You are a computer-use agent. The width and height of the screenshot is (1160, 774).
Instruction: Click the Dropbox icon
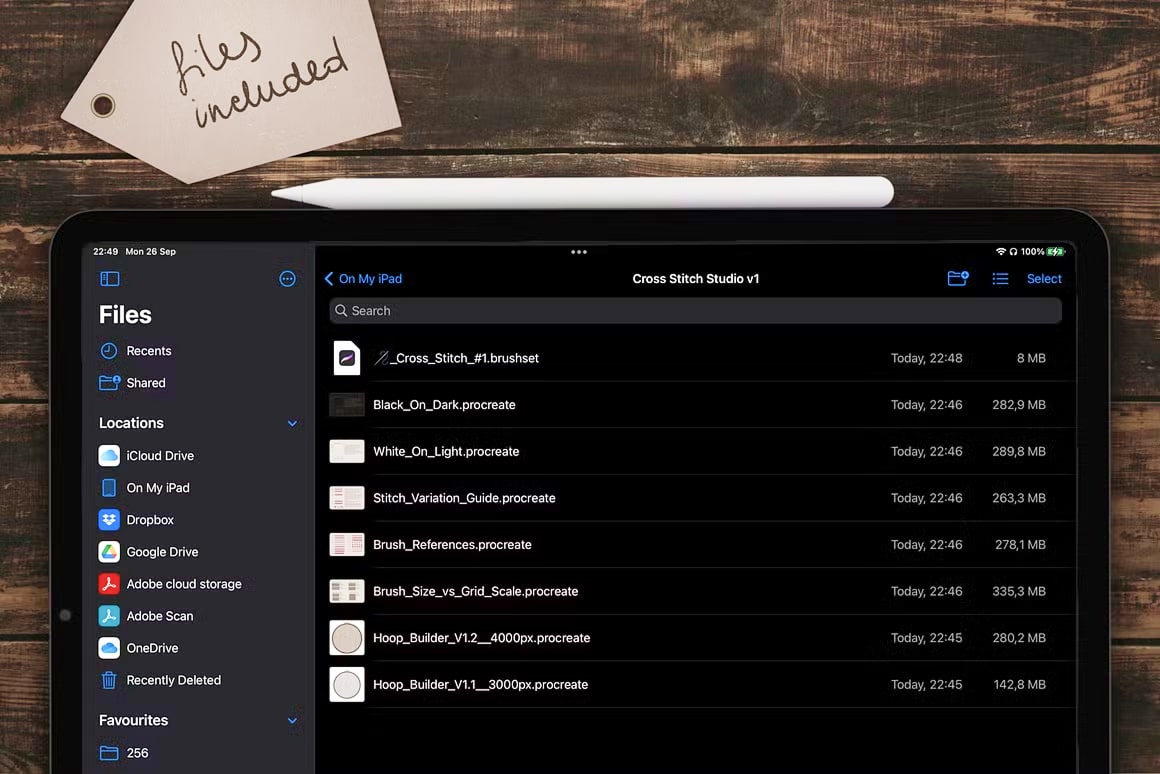pyautogui.click(x=109, y=519)
